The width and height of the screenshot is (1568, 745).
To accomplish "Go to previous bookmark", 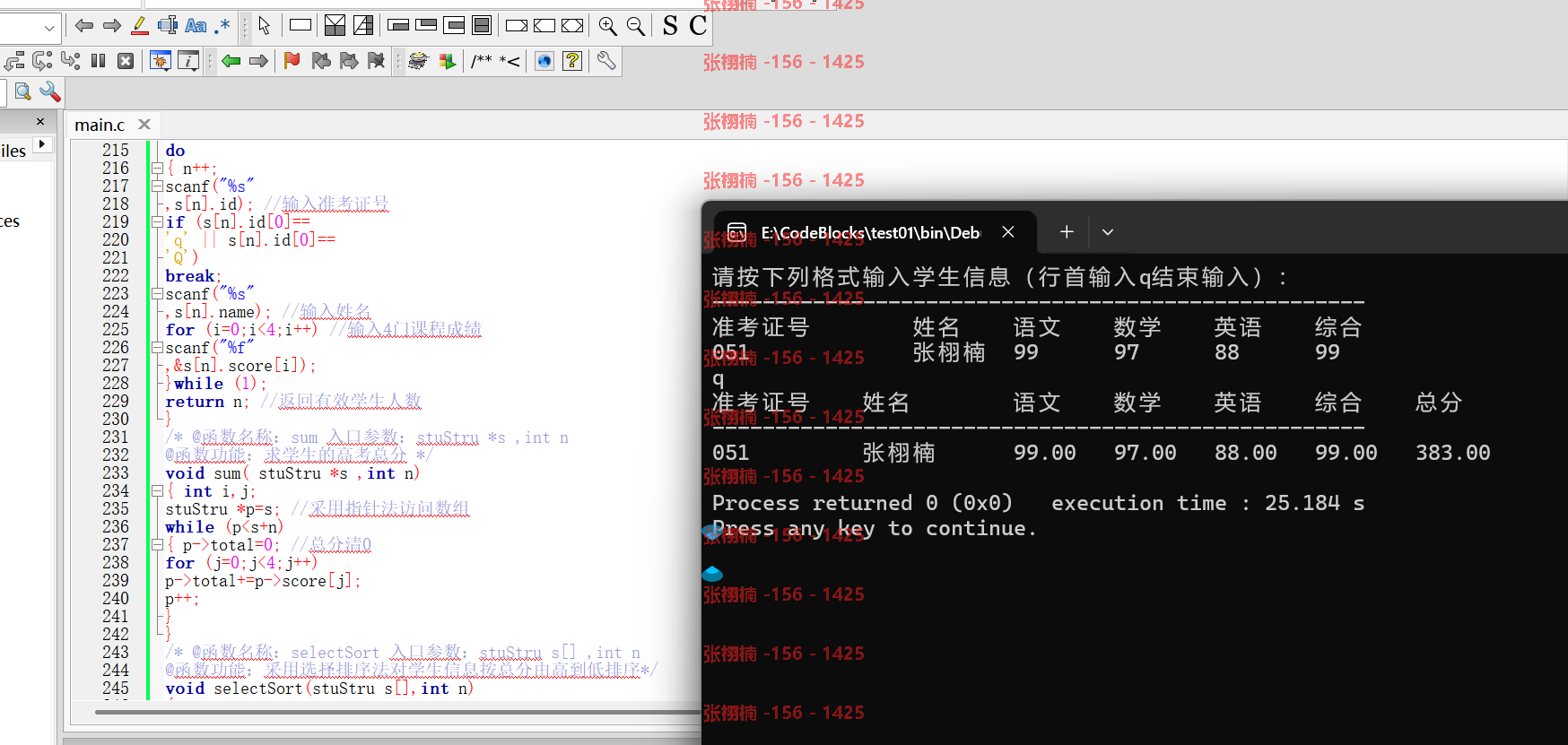I will (321, 61).
